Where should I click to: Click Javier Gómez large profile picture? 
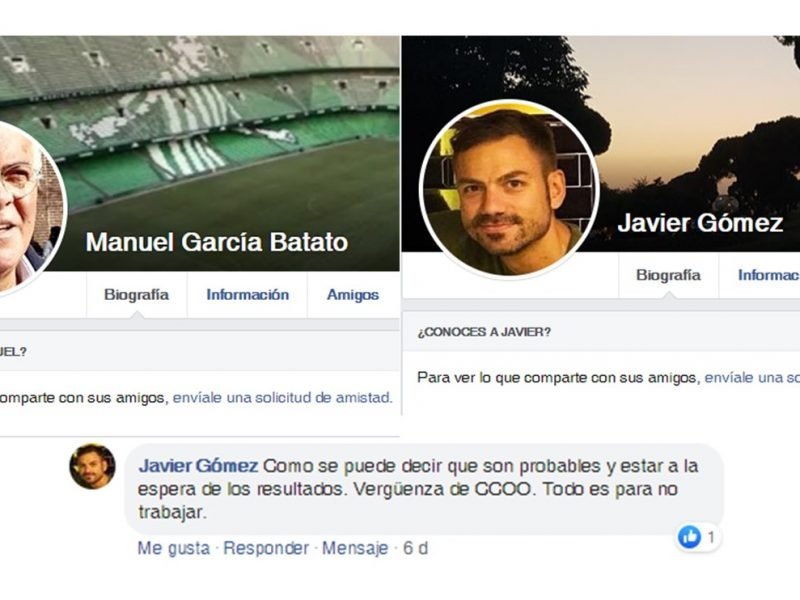pos(509,189)
